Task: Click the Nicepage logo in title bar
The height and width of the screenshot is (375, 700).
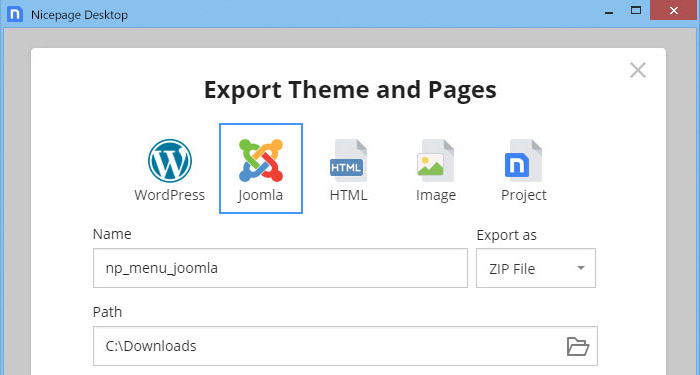Action: click(x=15, y=14)
